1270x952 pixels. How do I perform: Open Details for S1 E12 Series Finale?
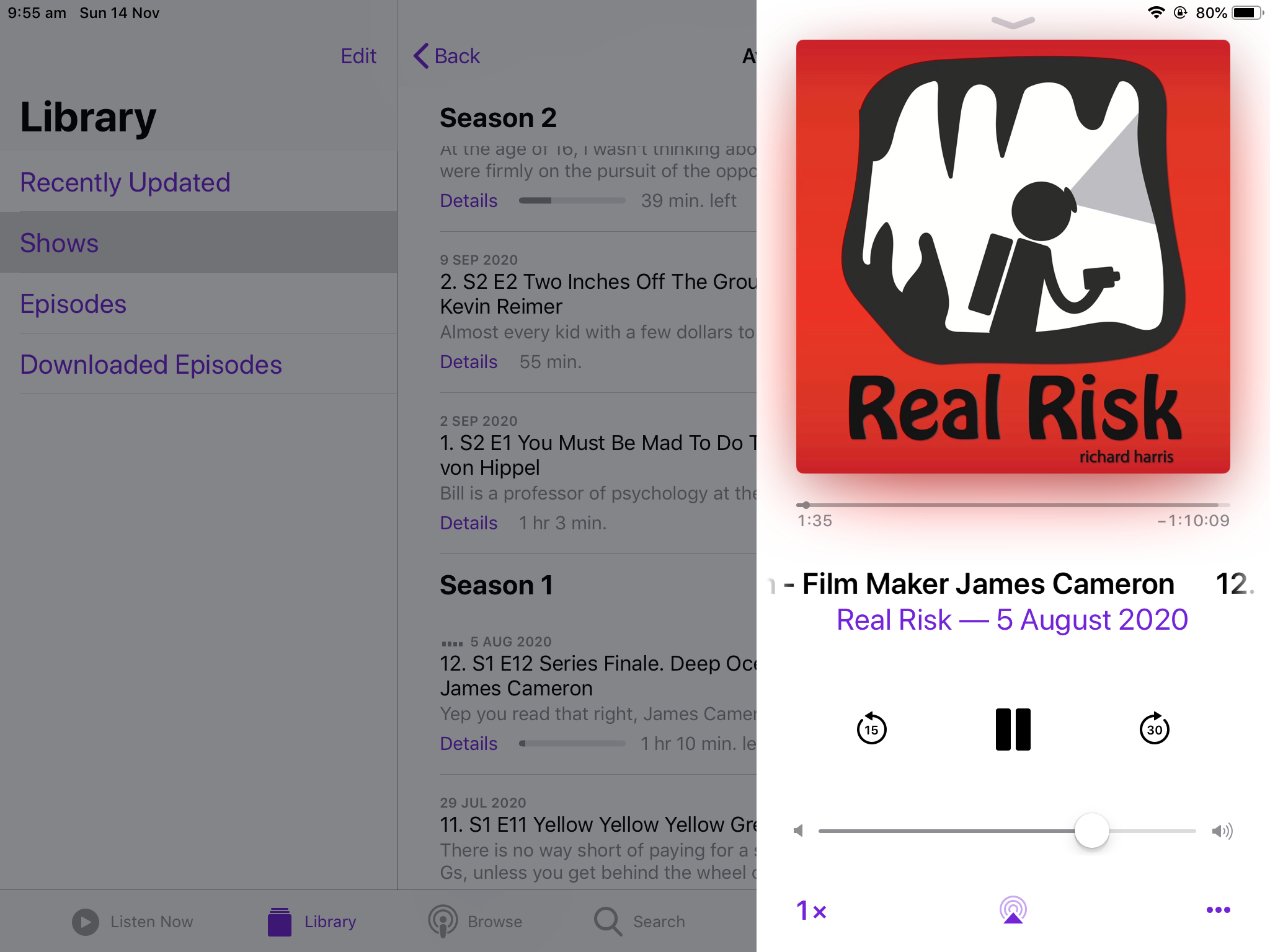[468, 744]
